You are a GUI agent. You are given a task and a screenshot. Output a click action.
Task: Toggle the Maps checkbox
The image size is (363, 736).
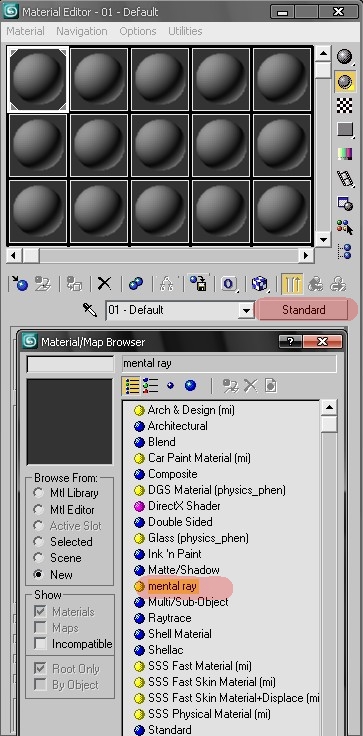coord(41,627)
